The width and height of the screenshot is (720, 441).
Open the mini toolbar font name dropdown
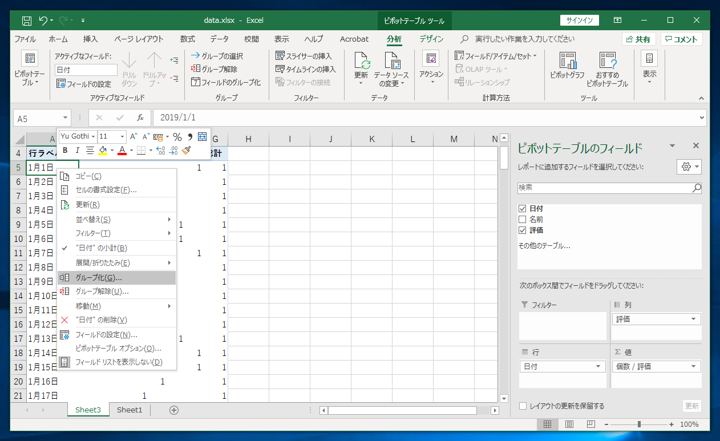[x=93, y=136]
